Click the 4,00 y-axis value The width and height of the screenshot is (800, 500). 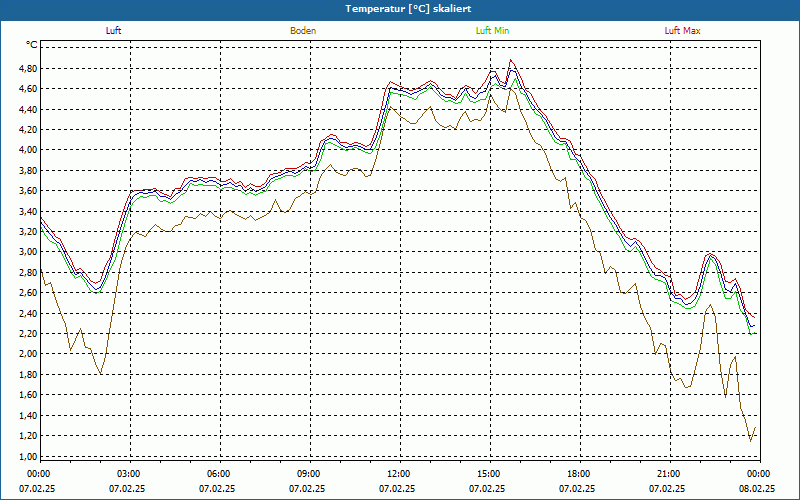click(x=29, y=150)
